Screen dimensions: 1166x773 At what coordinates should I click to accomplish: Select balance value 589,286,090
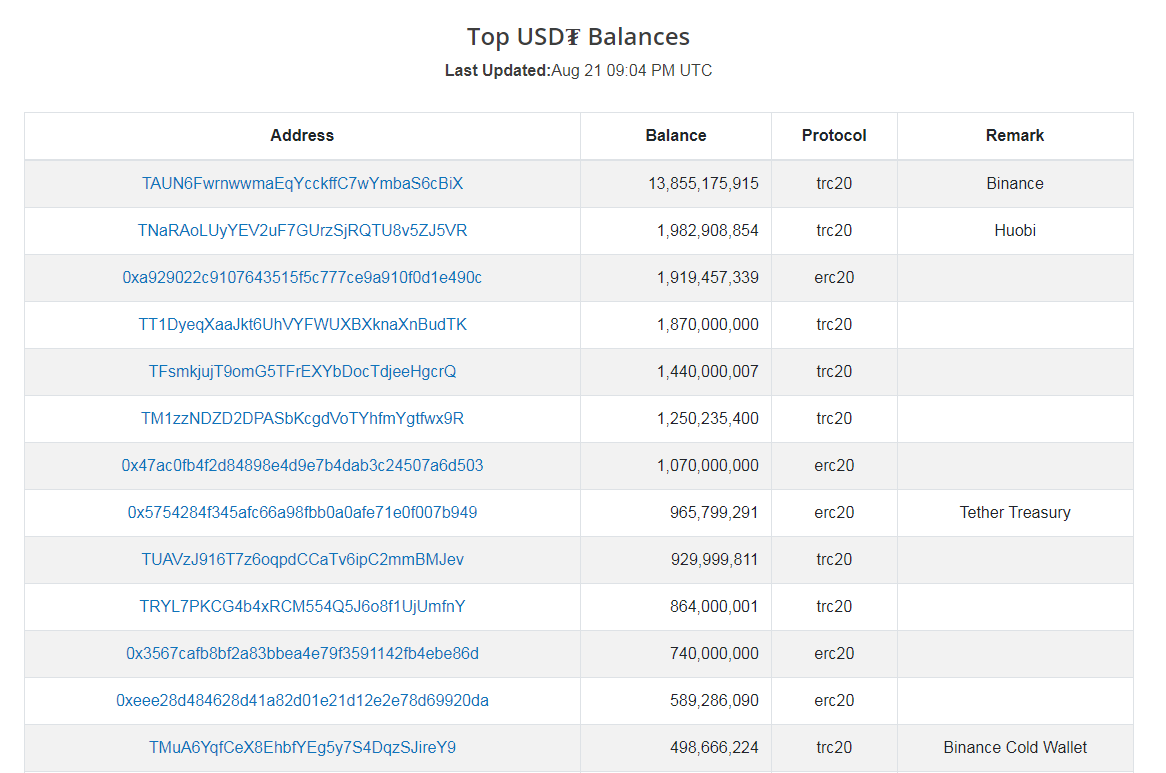715,700
